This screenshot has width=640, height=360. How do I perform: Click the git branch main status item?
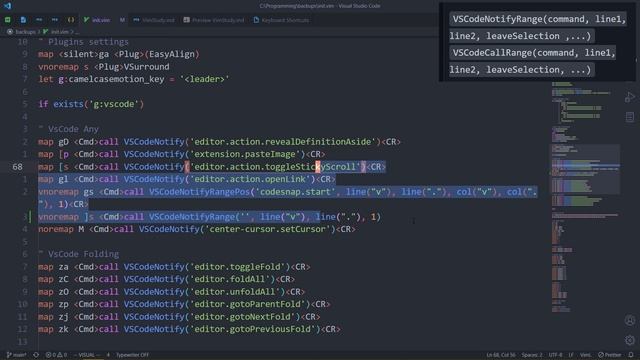click(x=16, y=355)
